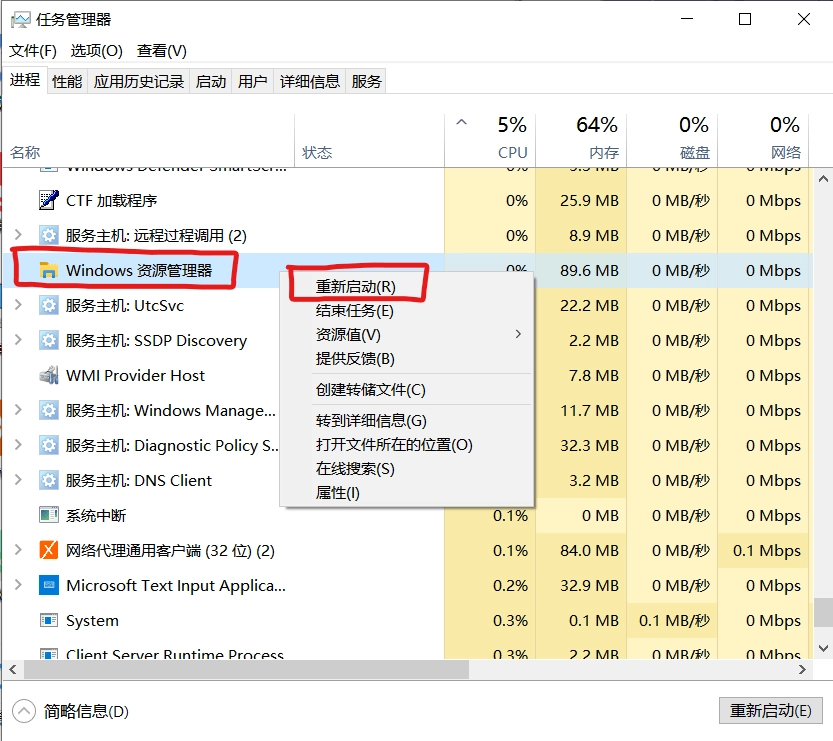Click the System process icon
The width and height of the screenshot is (833, 741).
tap(49, 620)
